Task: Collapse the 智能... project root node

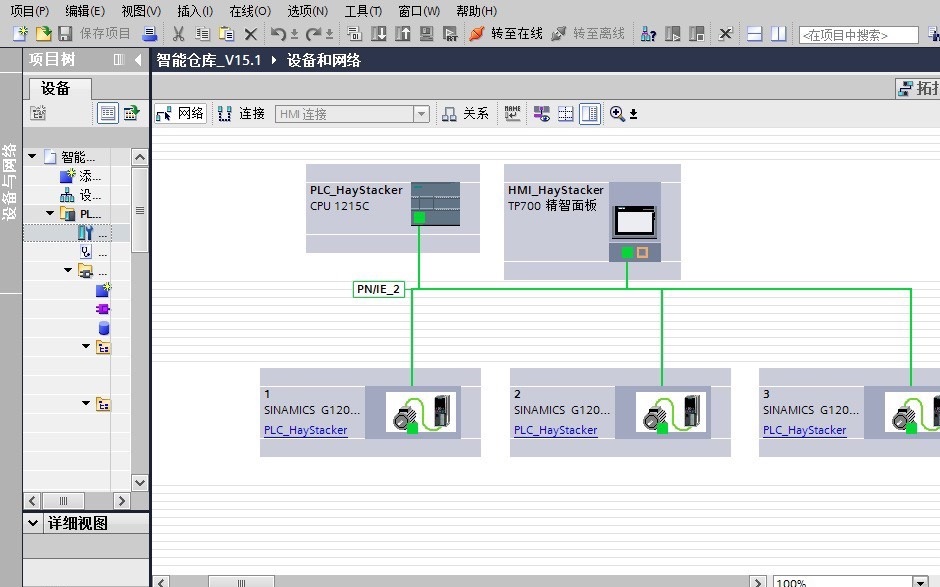Action: click(x=32, y=156)
